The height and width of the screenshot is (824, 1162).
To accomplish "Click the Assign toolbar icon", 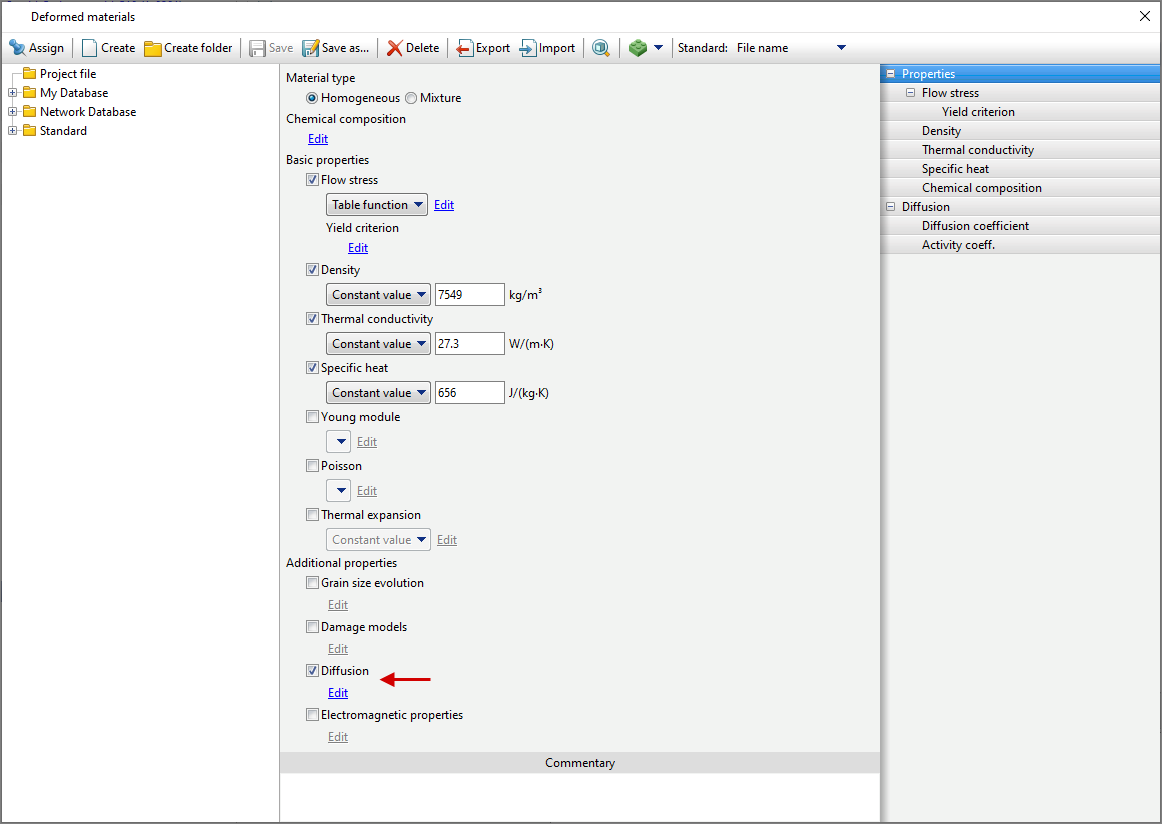I will click(17, 48).
